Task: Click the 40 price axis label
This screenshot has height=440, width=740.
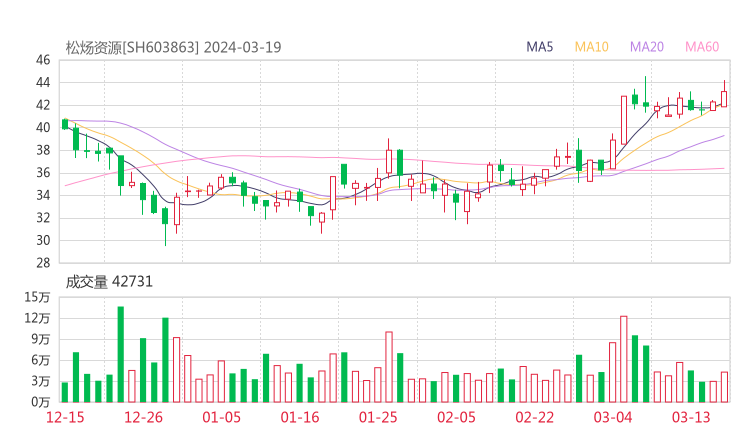Action: [43, 127]
